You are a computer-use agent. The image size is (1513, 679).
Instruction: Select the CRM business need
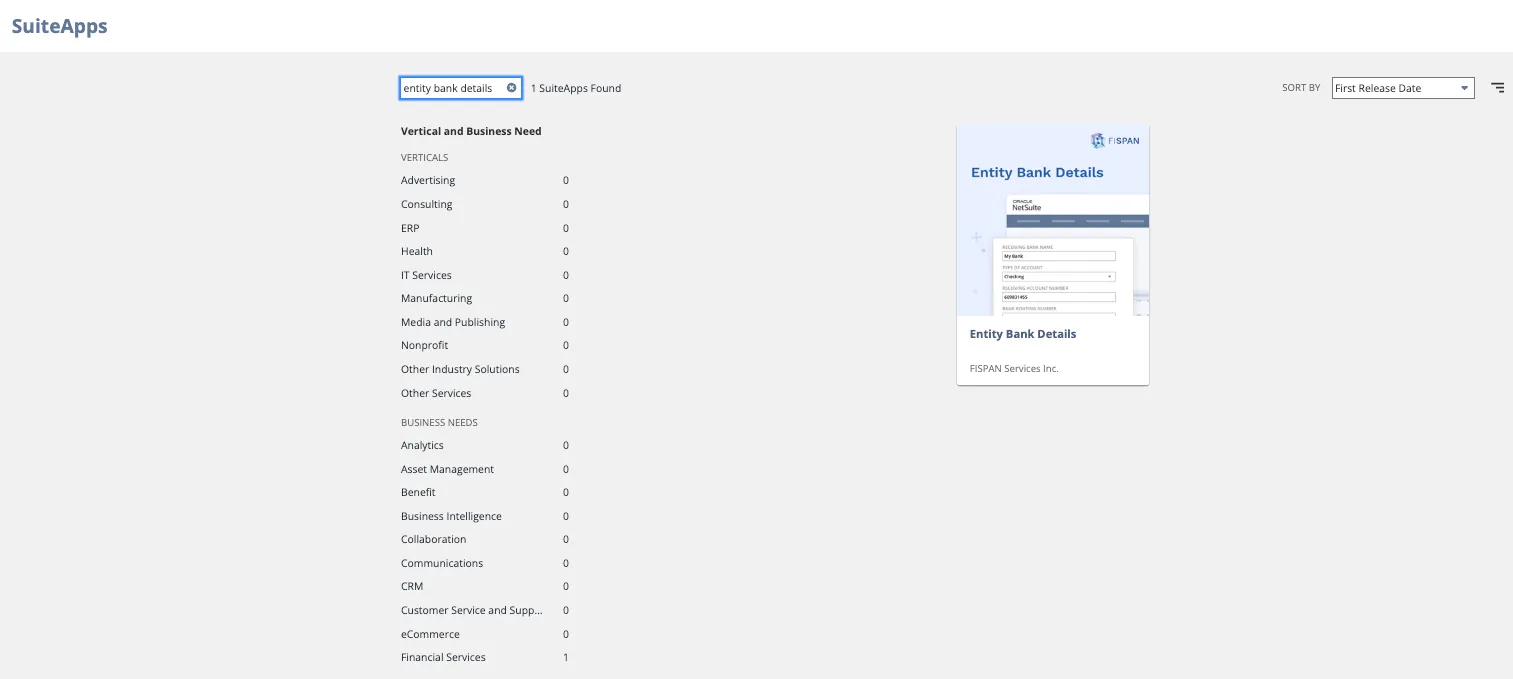tap(412, 586)
